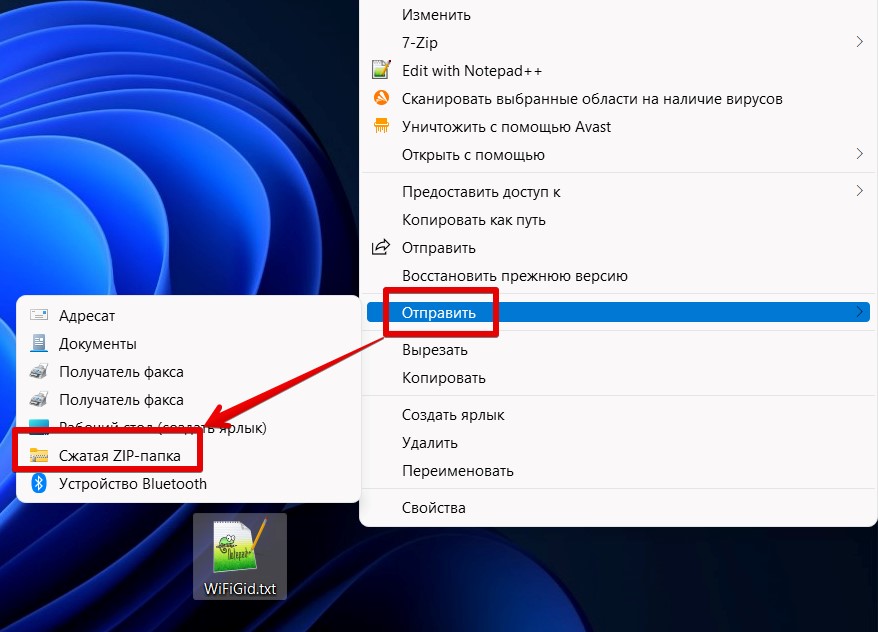Select Восстановить прежнюю версию
The image size is (878, 632).
618,275
